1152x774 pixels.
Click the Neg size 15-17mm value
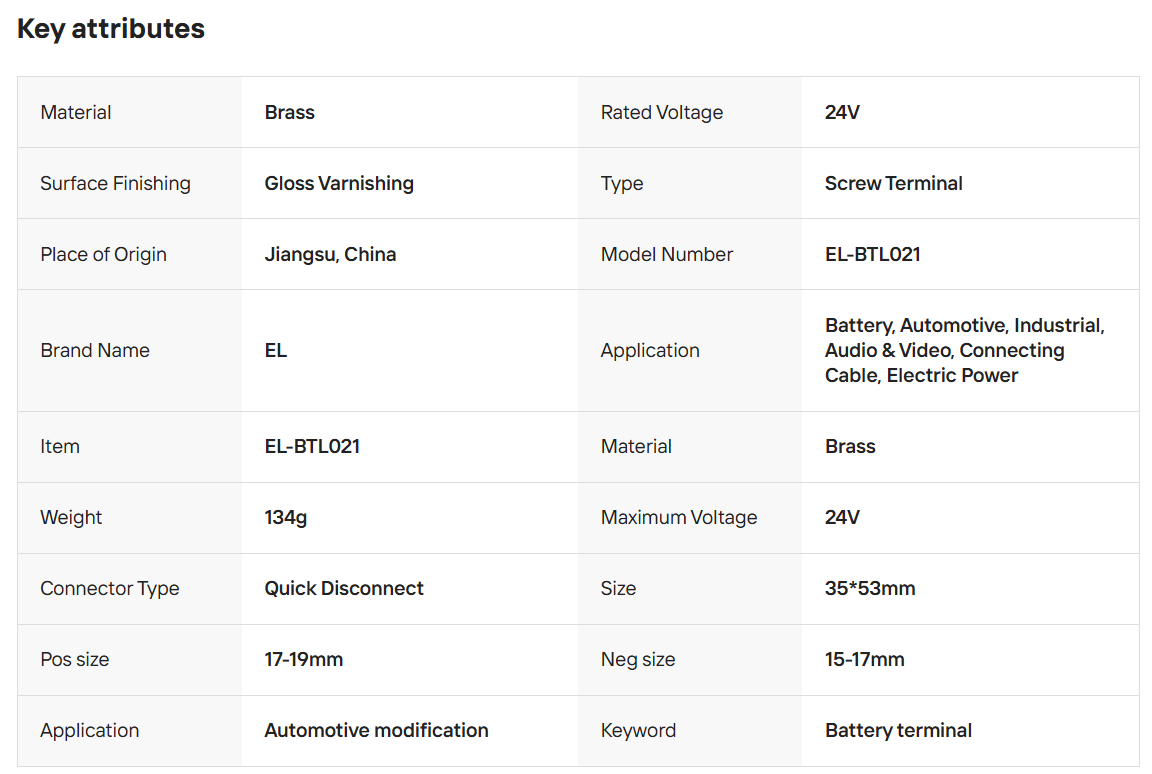click(864, 659)
